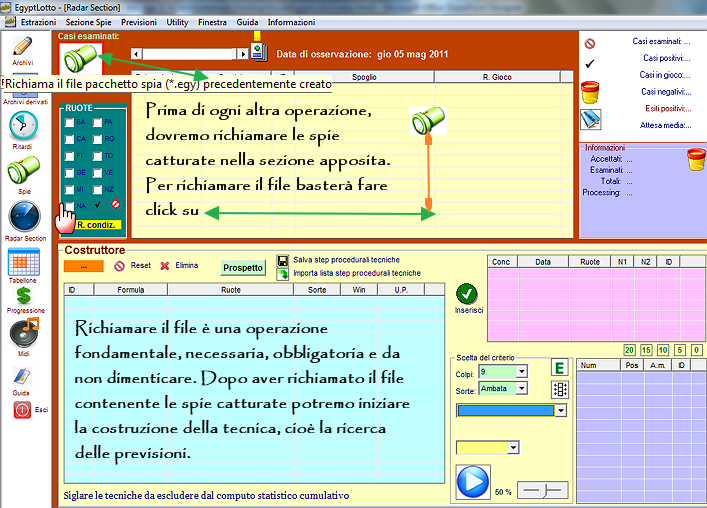Click the blue notebook icon beside Attesa media

coord(590,119)
